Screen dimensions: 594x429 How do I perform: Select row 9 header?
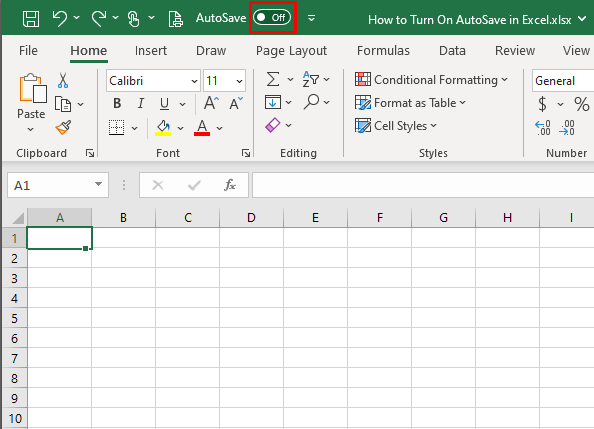coord(14,398)
